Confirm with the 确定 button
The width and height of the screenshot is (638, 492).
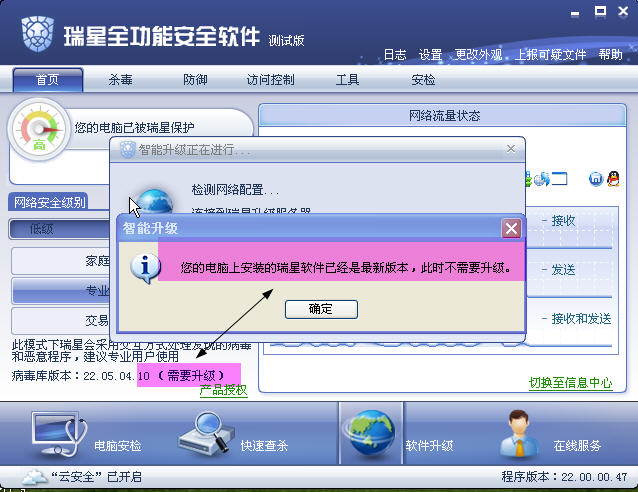(x=321, y=309)
